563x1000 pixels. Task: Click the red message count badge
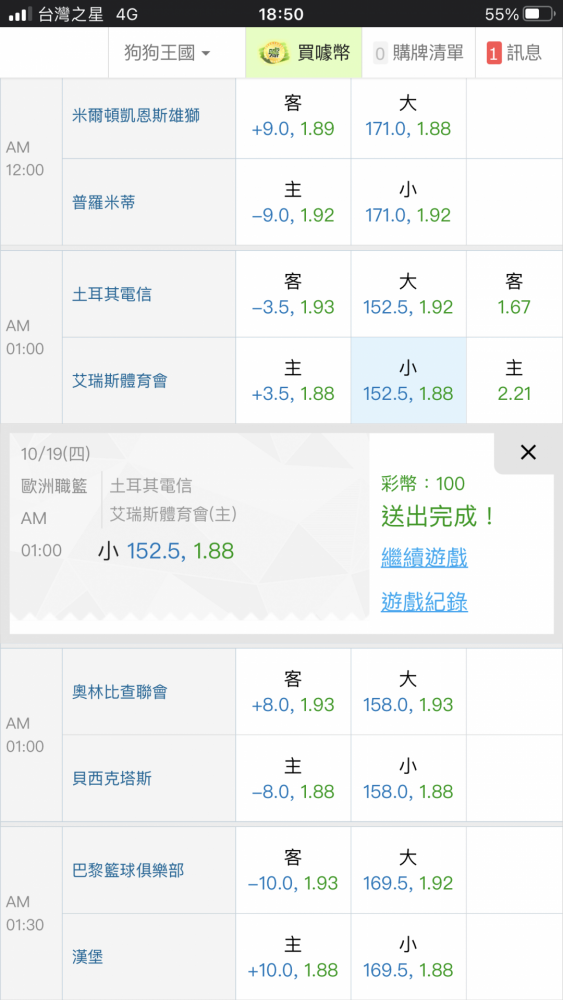click(494, 53)
